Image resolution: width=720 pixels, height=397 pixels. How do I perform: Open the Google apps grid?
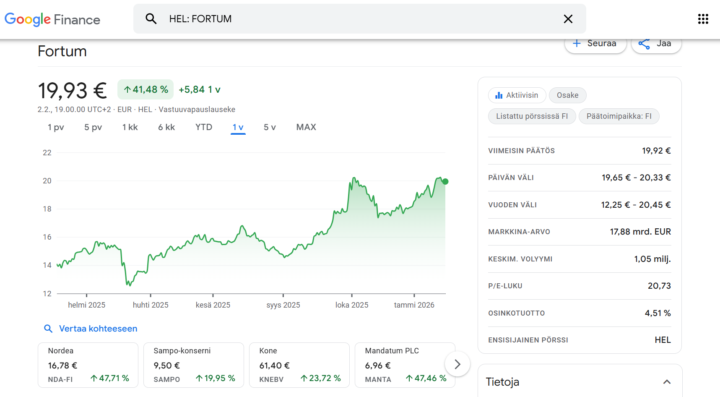(x=703, y=19)
